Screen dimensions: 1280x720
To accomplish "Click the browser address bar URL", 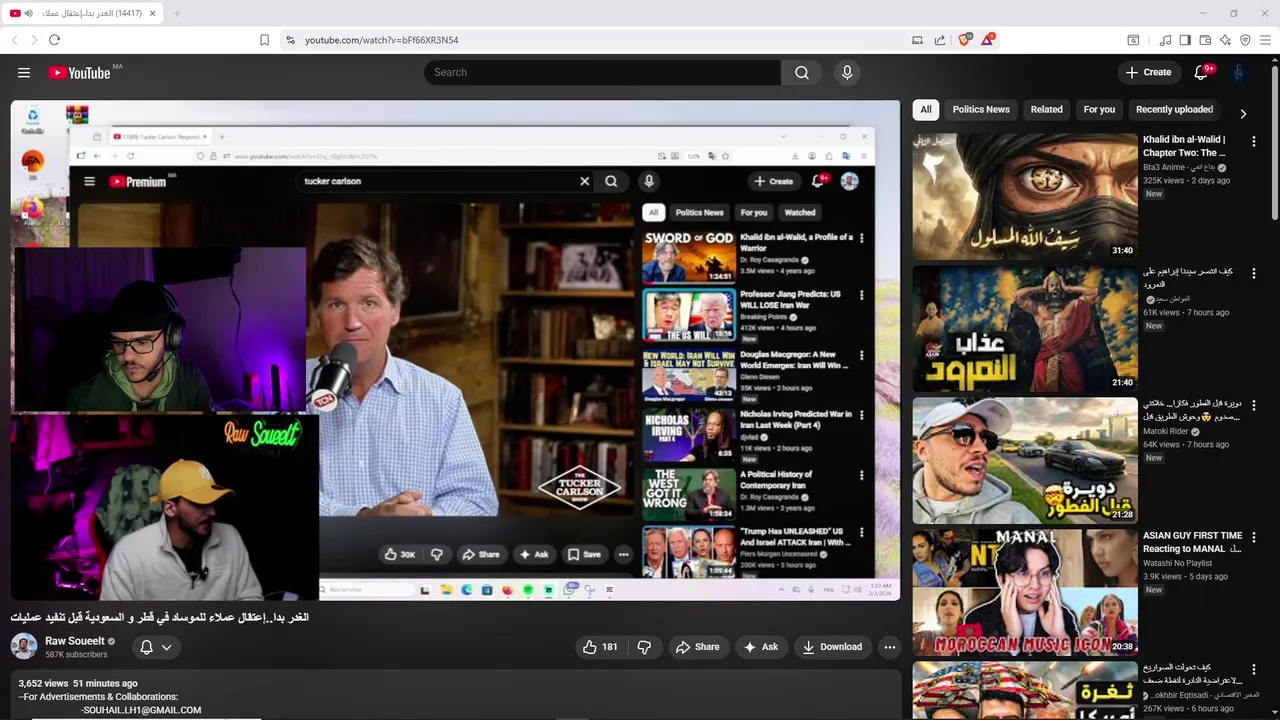I will click(381, 40).
